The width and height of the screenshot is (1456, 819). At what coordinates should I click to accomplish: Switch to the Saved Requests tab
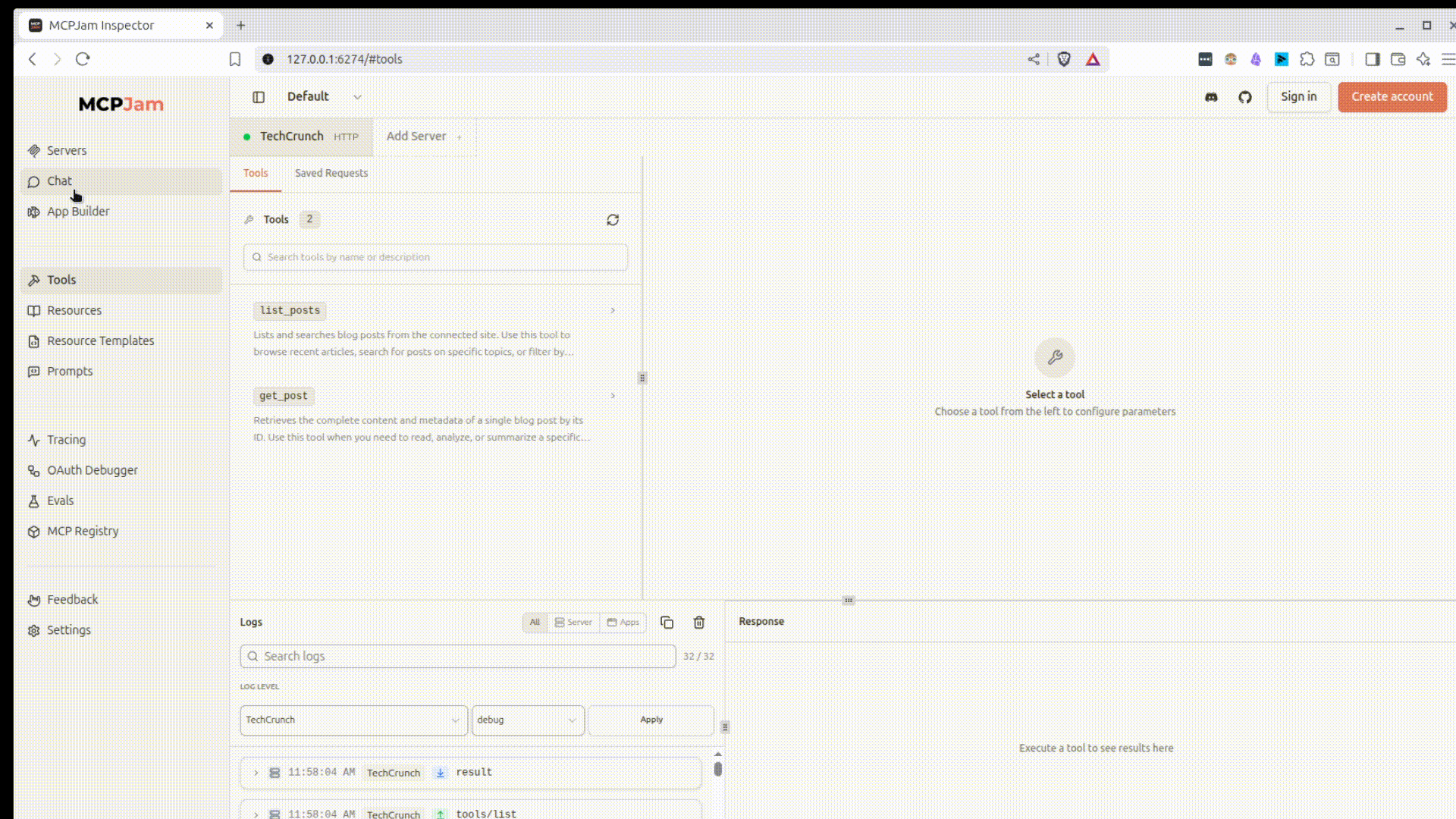331,173
